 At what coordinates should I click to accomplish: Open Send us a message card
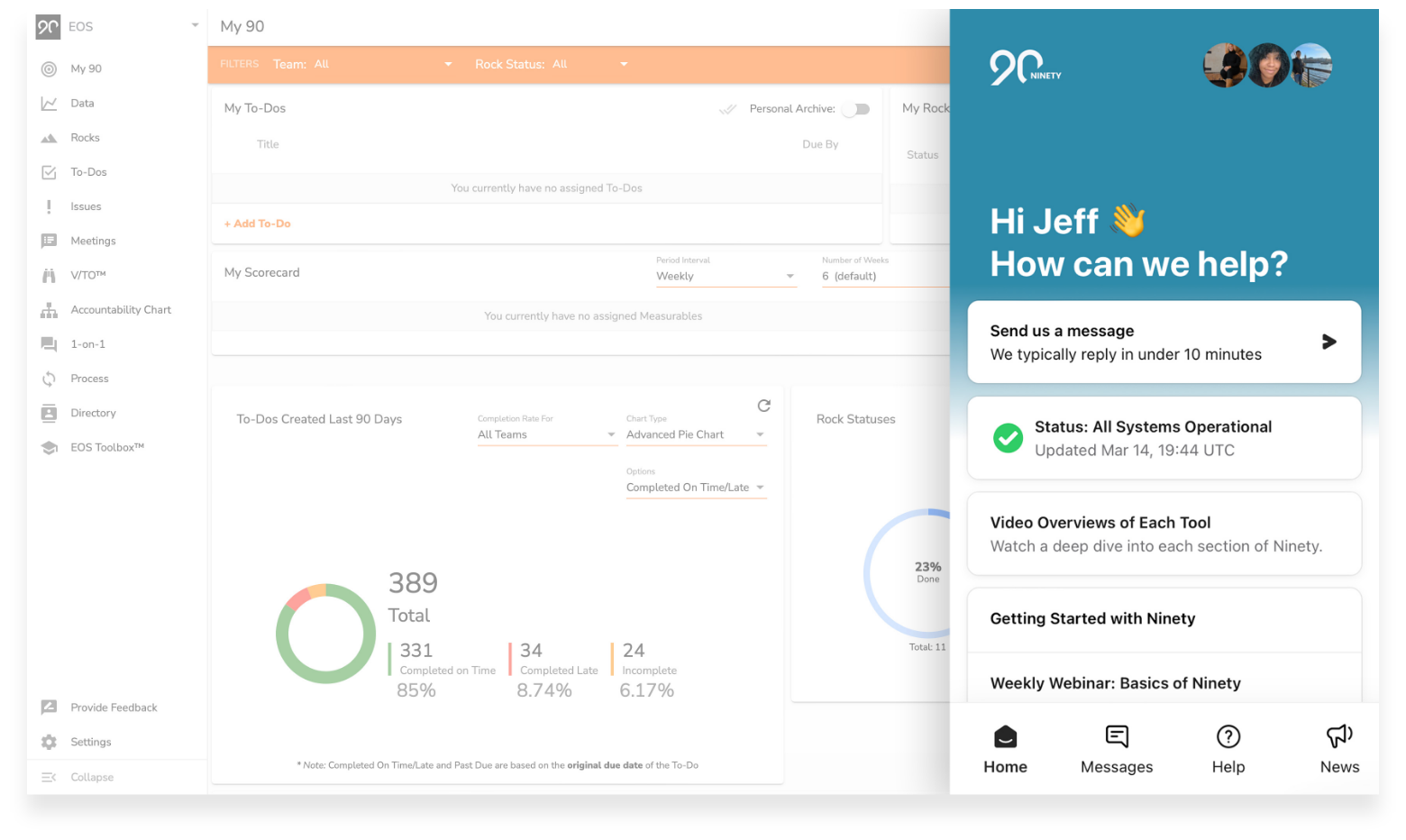1164,342
